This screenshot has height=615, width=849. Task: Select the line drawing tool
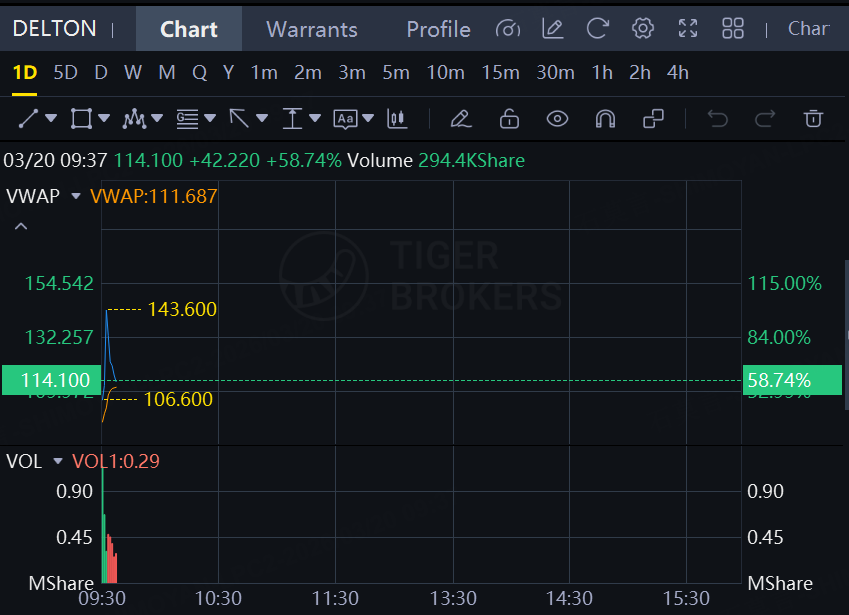(x=28, y=119)
